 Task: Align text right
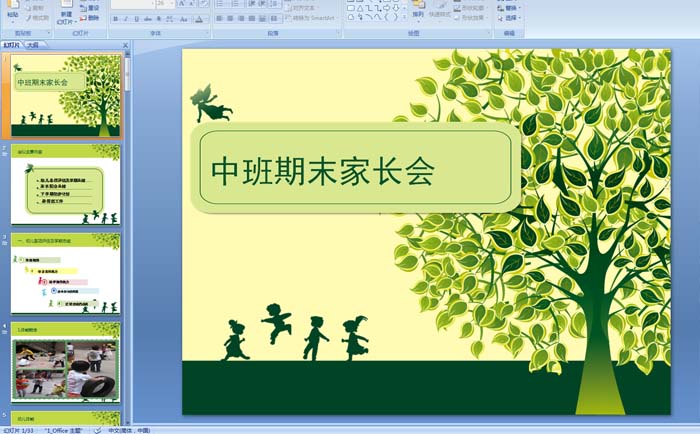click(241, 18)
